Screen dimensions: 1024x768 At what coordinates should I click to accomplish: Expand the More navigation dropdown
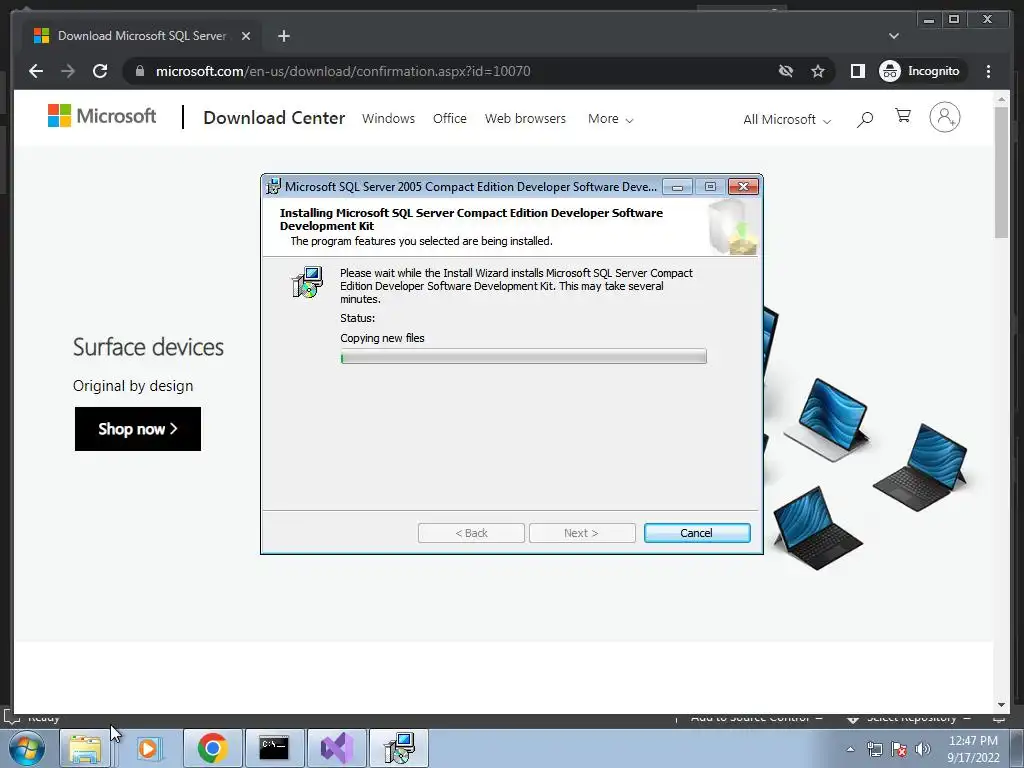(x=610, y=119)
